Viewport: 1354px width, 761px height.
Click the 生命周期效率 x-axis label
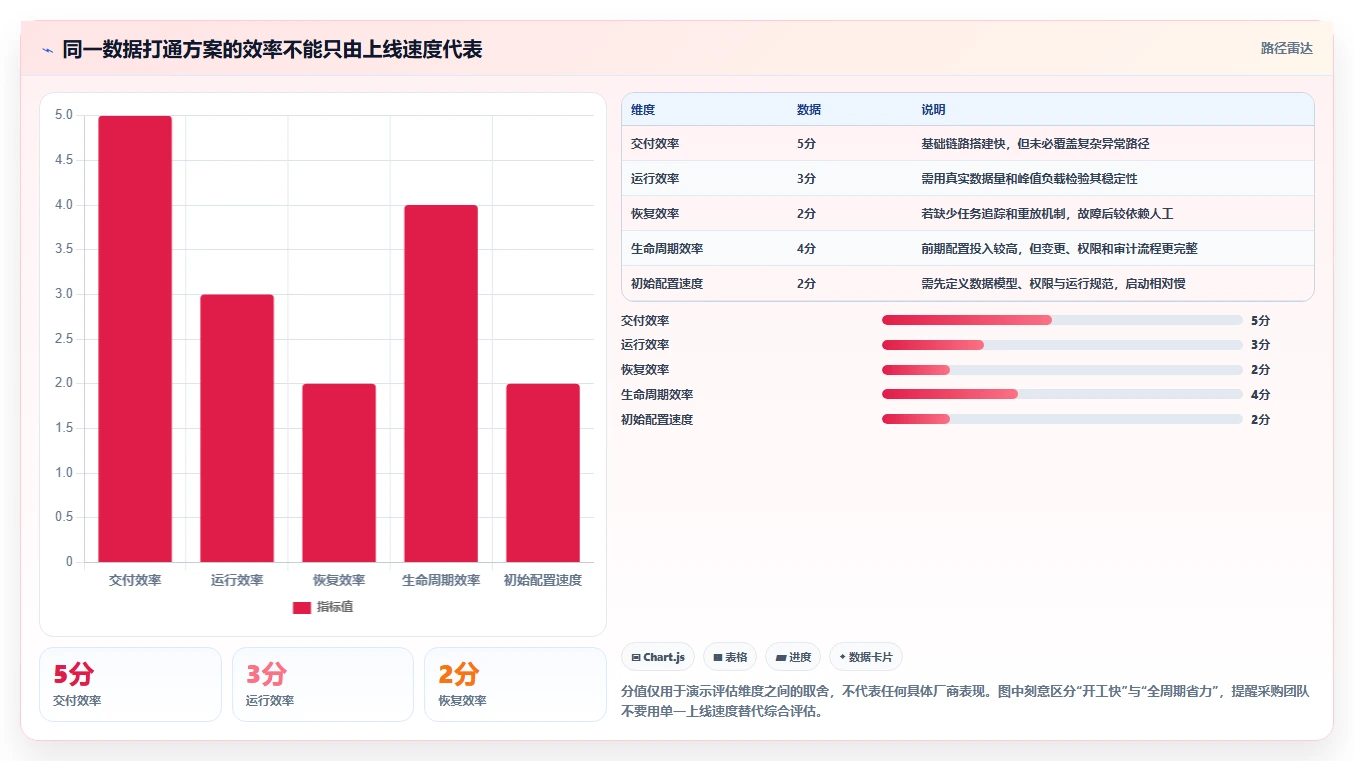pos(441,580)
